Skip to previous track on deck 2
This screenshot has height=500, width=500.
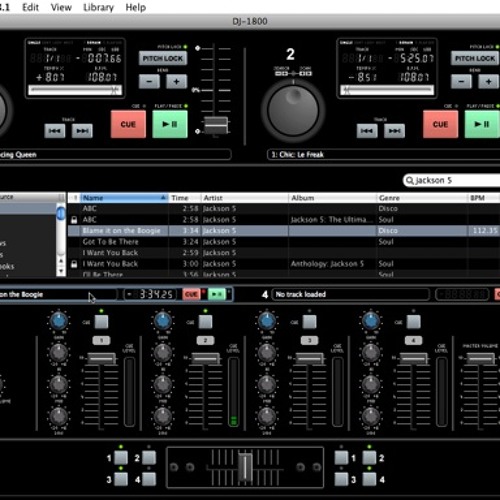(x=367, y=131)
